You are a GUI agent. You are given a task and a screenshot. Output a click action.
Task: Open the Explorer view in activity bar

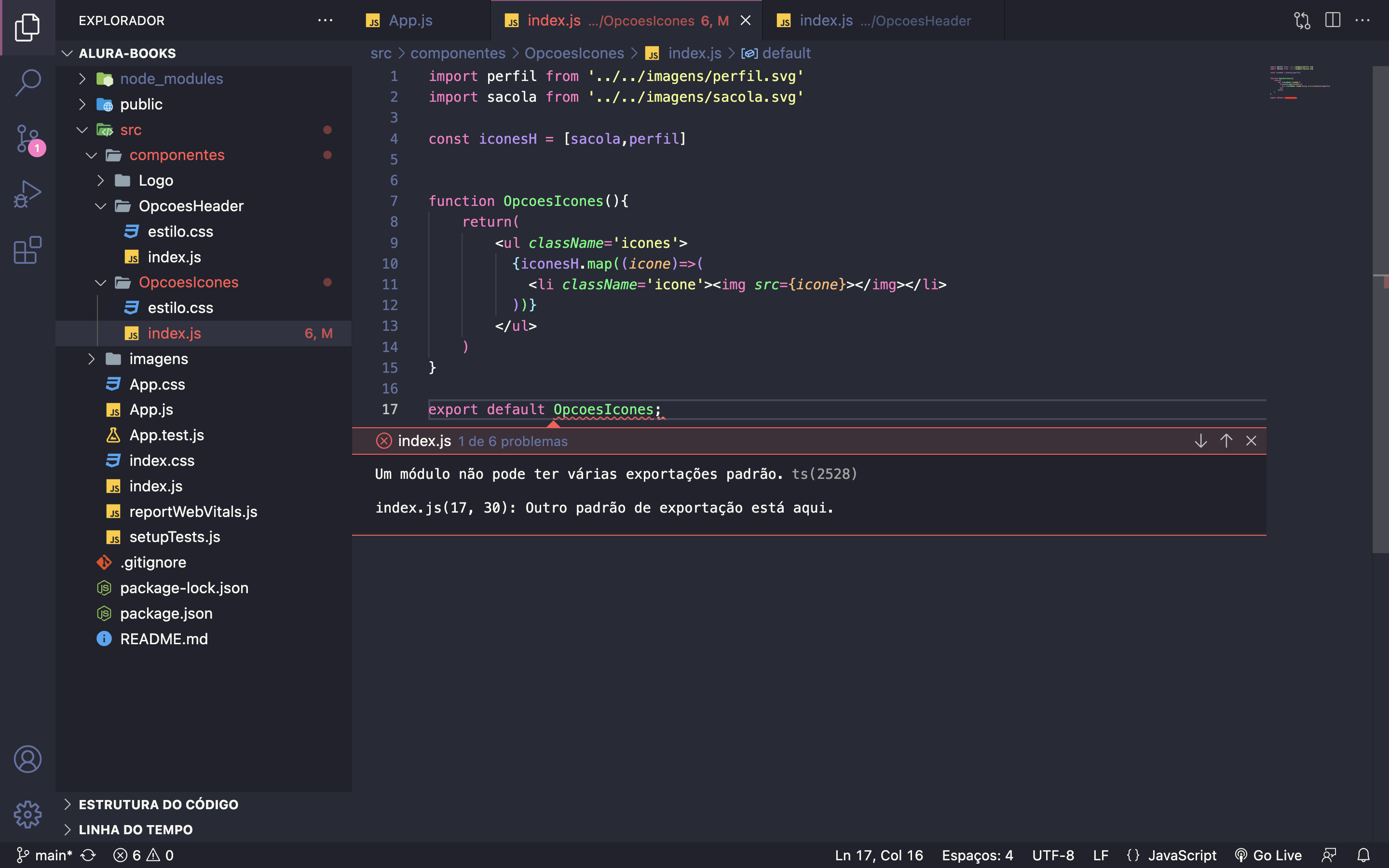tap(27, 27)
